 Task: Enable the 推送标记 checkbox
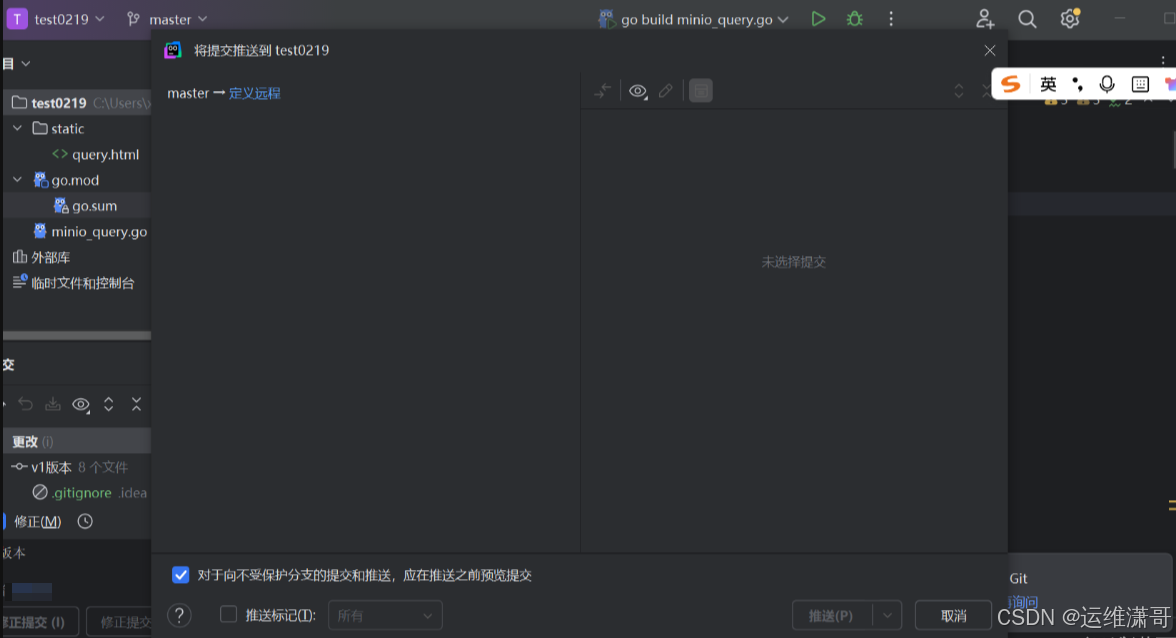tap(228, 615)
